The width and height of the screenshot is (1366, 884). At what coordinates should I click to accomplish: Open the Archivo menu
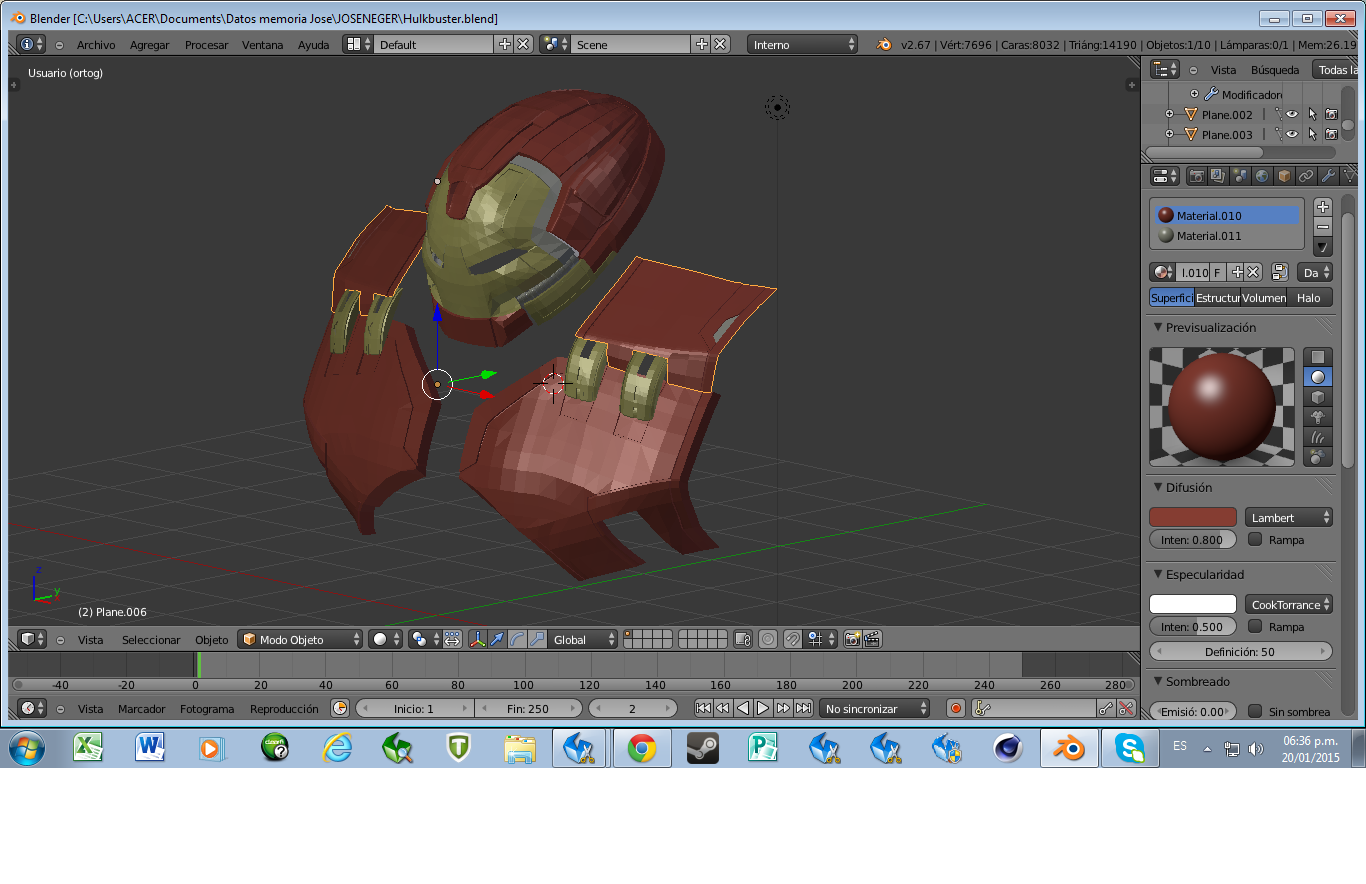tap(96, 45)
